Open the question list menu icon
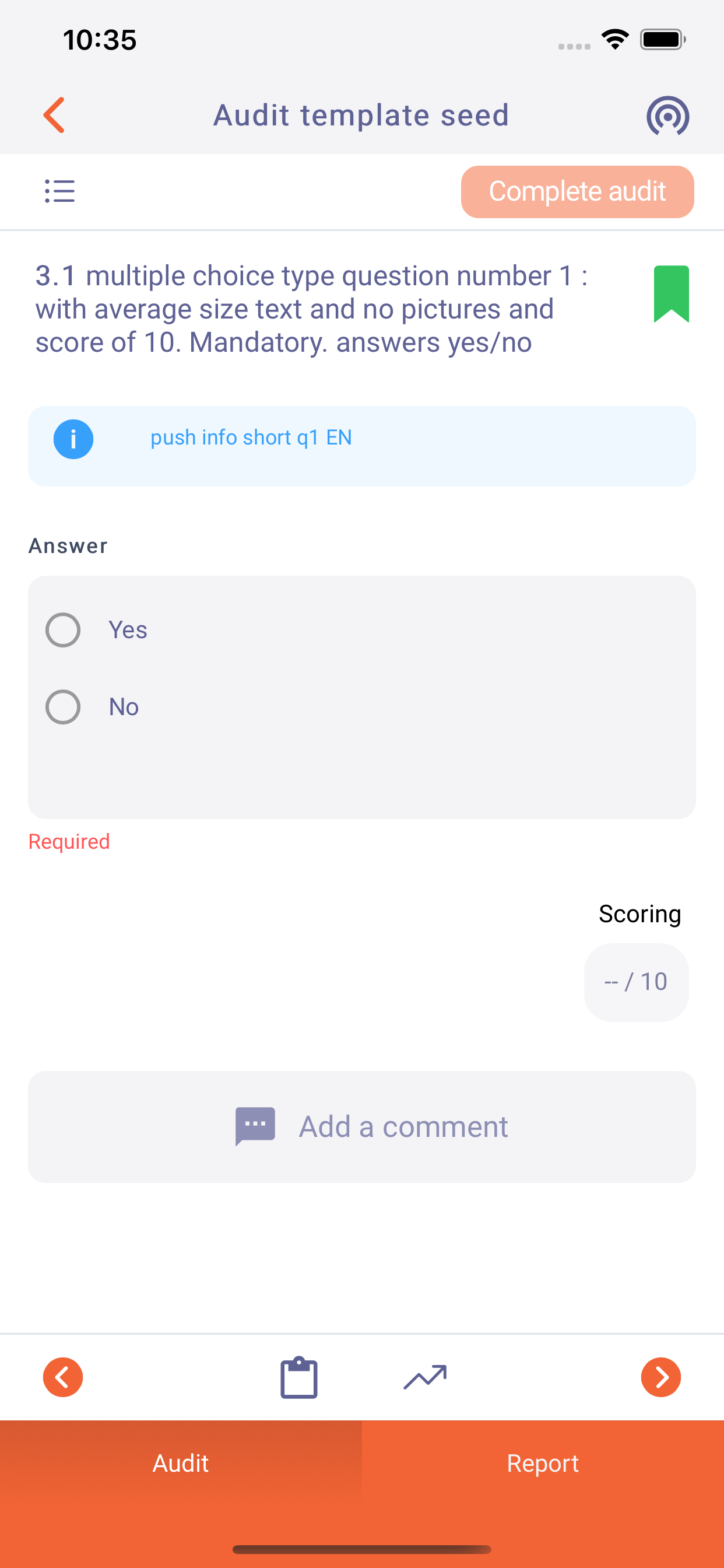724x1568 pixels. 59,191
